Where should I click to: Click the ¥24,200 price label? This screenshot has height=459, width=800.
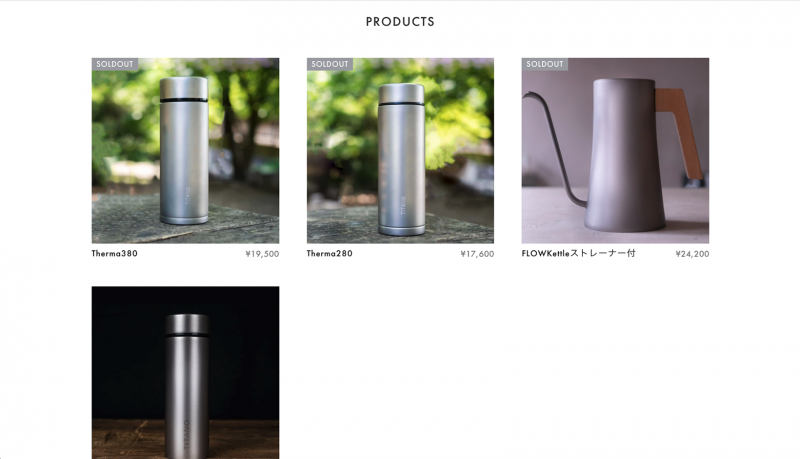692,254
